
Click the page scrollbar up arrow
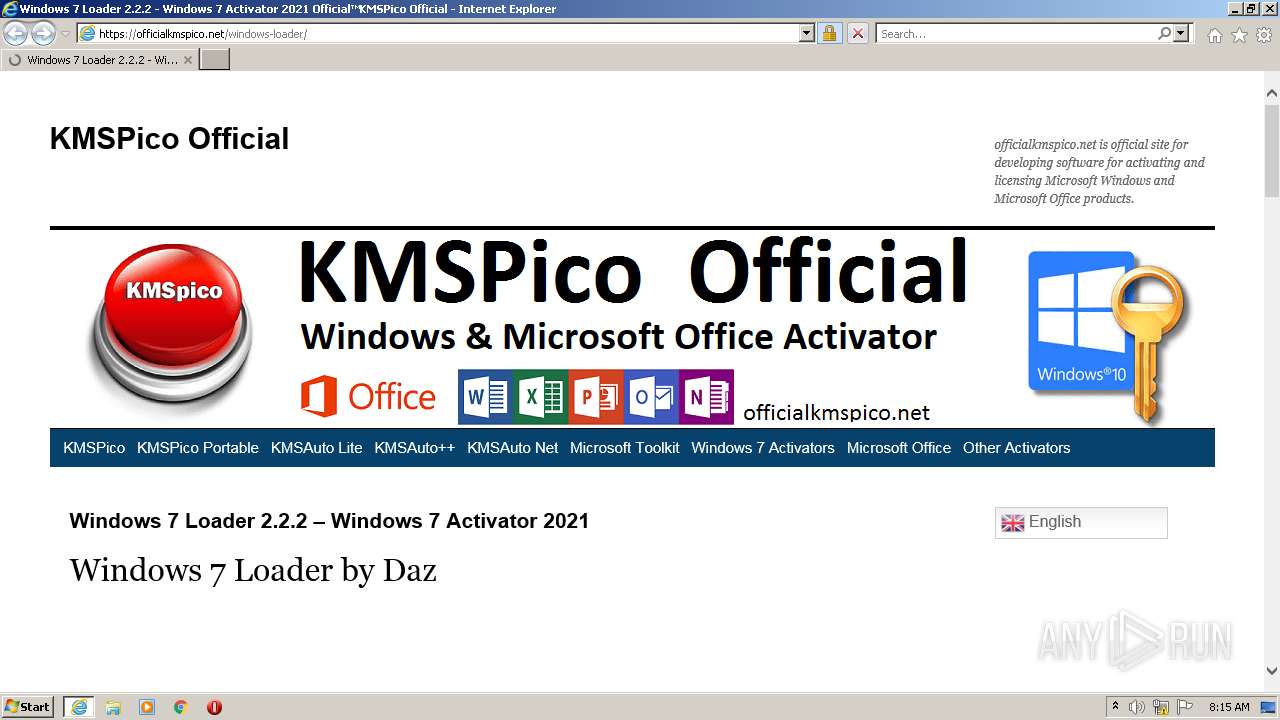pyautogui.click(x=1272, y=93)
